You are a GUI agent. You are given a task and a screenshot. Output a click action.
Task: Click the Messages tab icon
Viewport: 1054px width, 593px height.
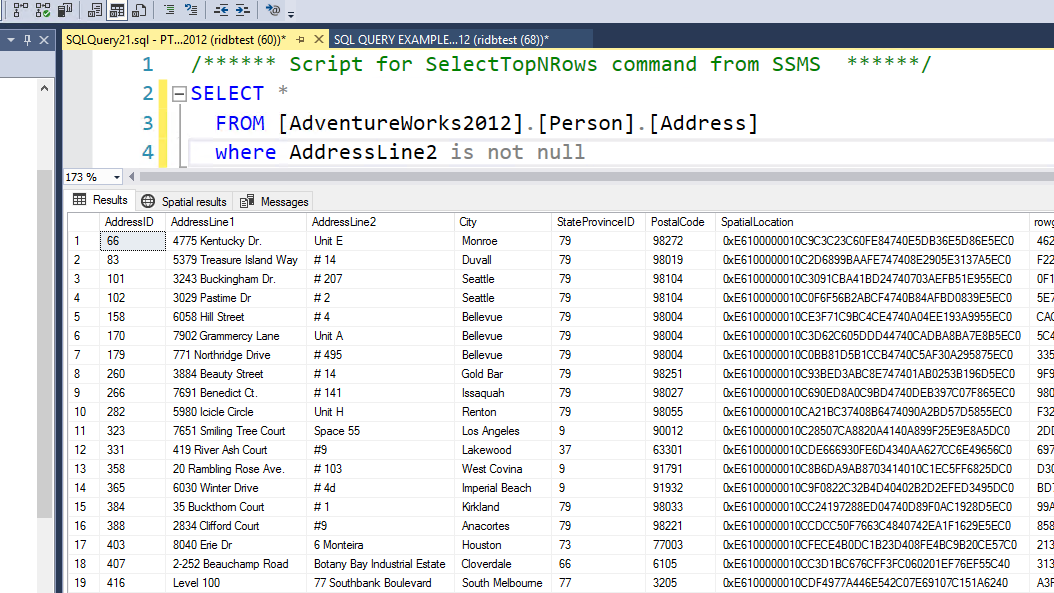(247, 201)
